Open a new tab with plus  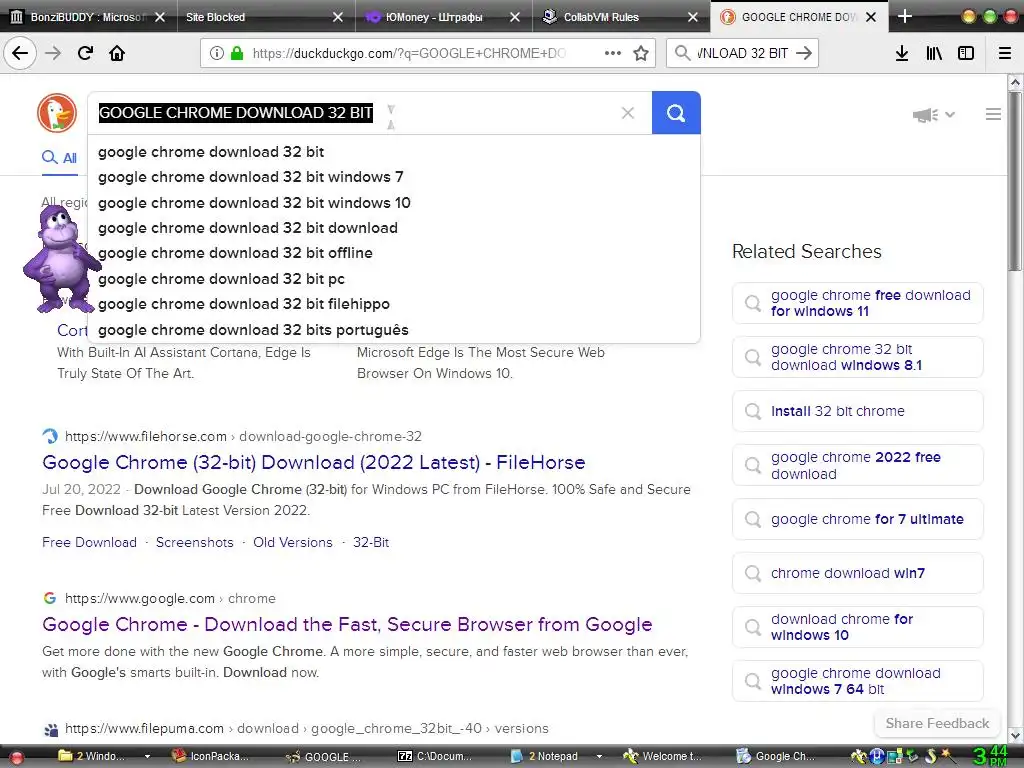(904, 16)
